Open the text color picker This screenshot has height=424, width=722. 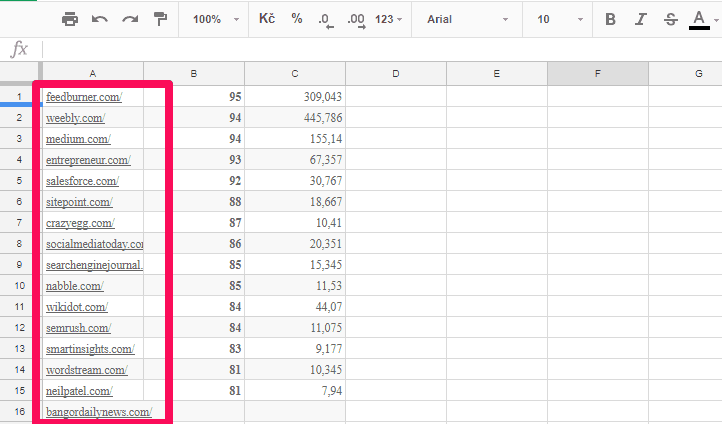[x=699, y=19]
